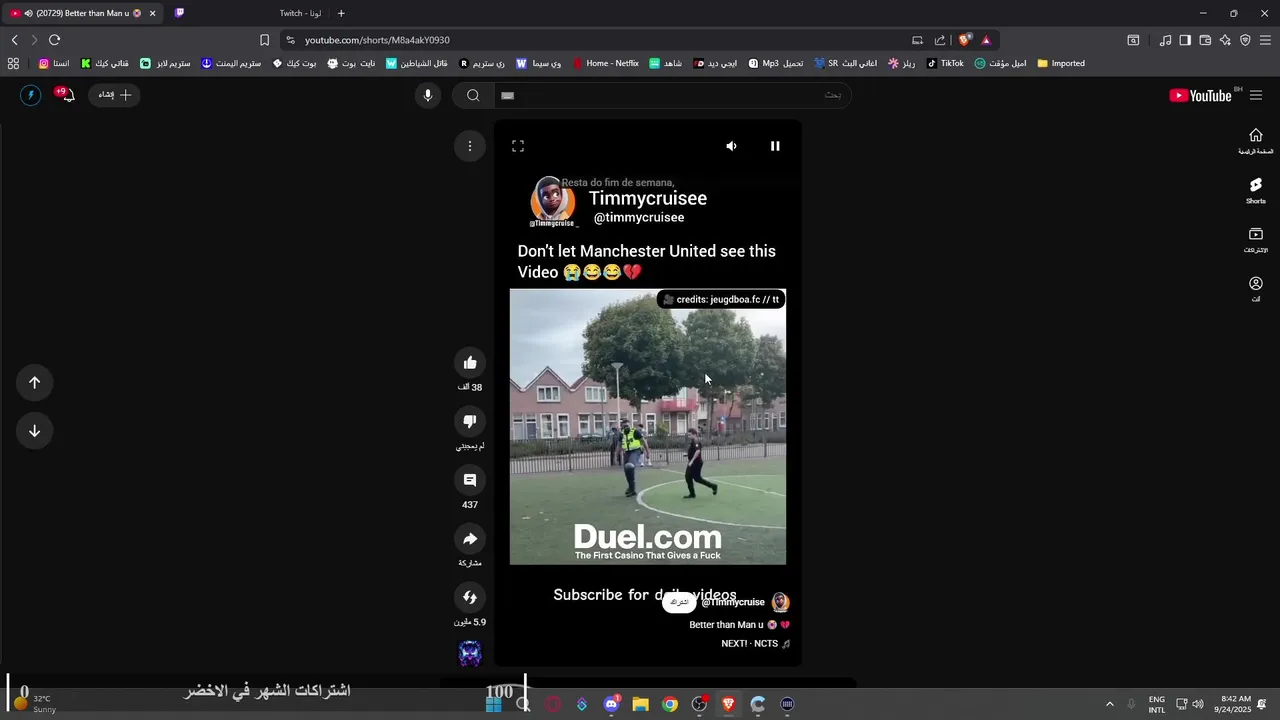Open @Timmycruise channel link on short

733,602
